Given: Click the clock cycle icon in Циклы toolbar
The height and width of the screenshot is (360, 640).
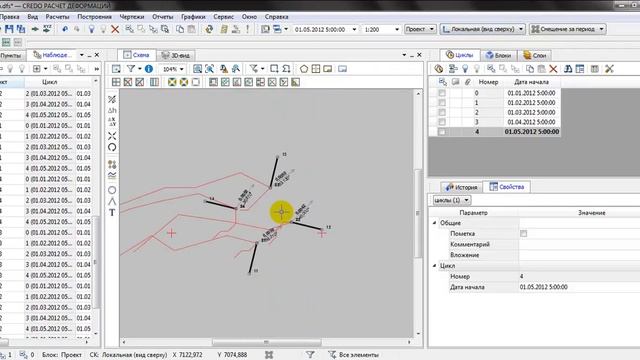Looking at the screenshot, I should click(439, 69).
